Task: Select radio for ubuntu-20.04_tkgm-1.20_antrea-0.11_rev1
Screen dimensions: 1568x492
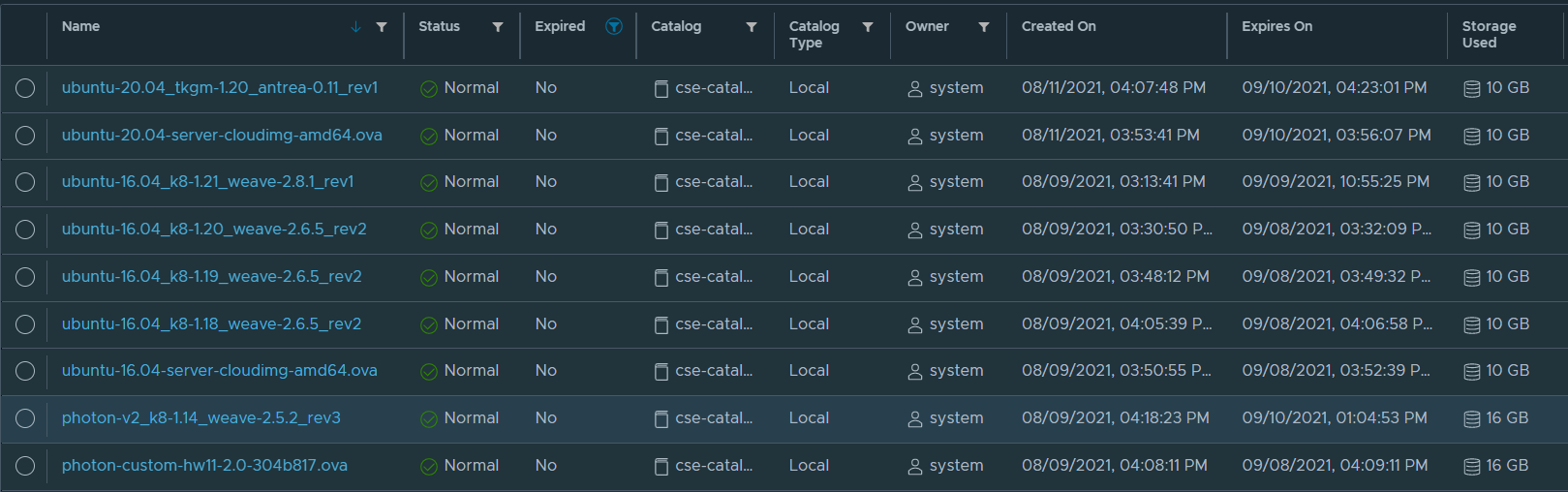Action: click(x=25, y=88)
